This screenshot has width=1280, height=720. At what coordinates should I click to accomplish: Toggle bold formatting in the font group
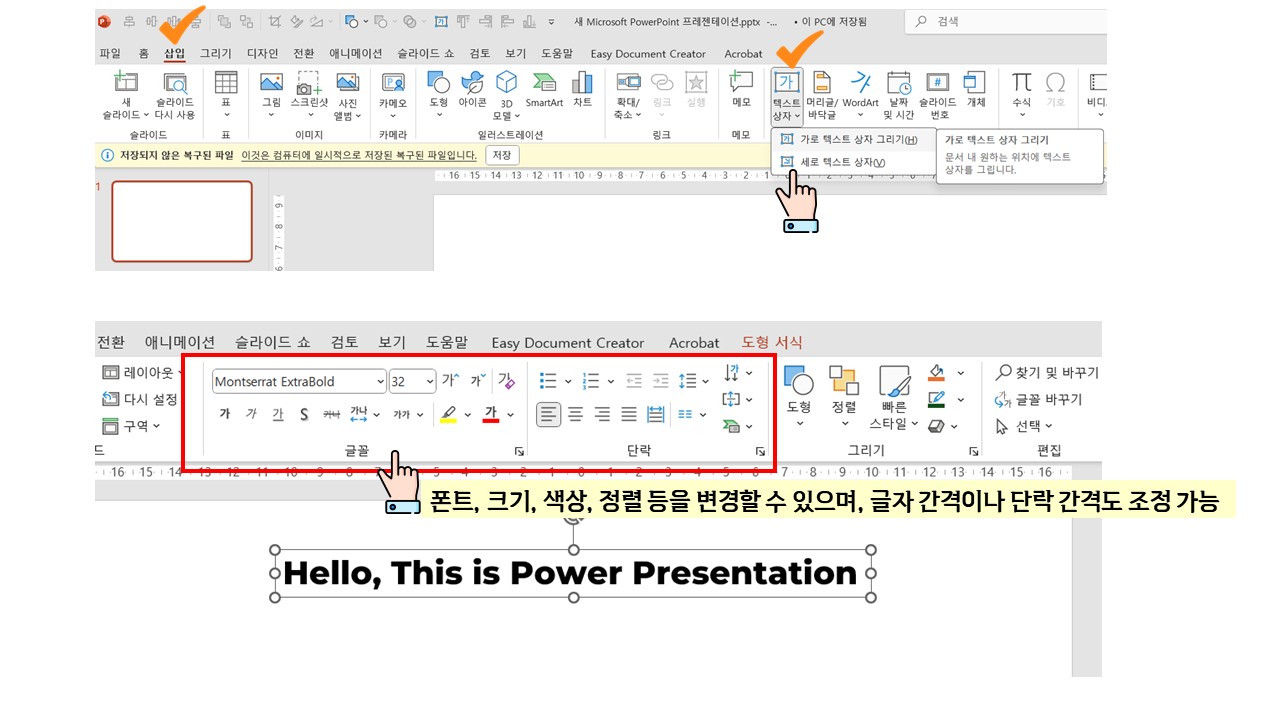(224, 413)
